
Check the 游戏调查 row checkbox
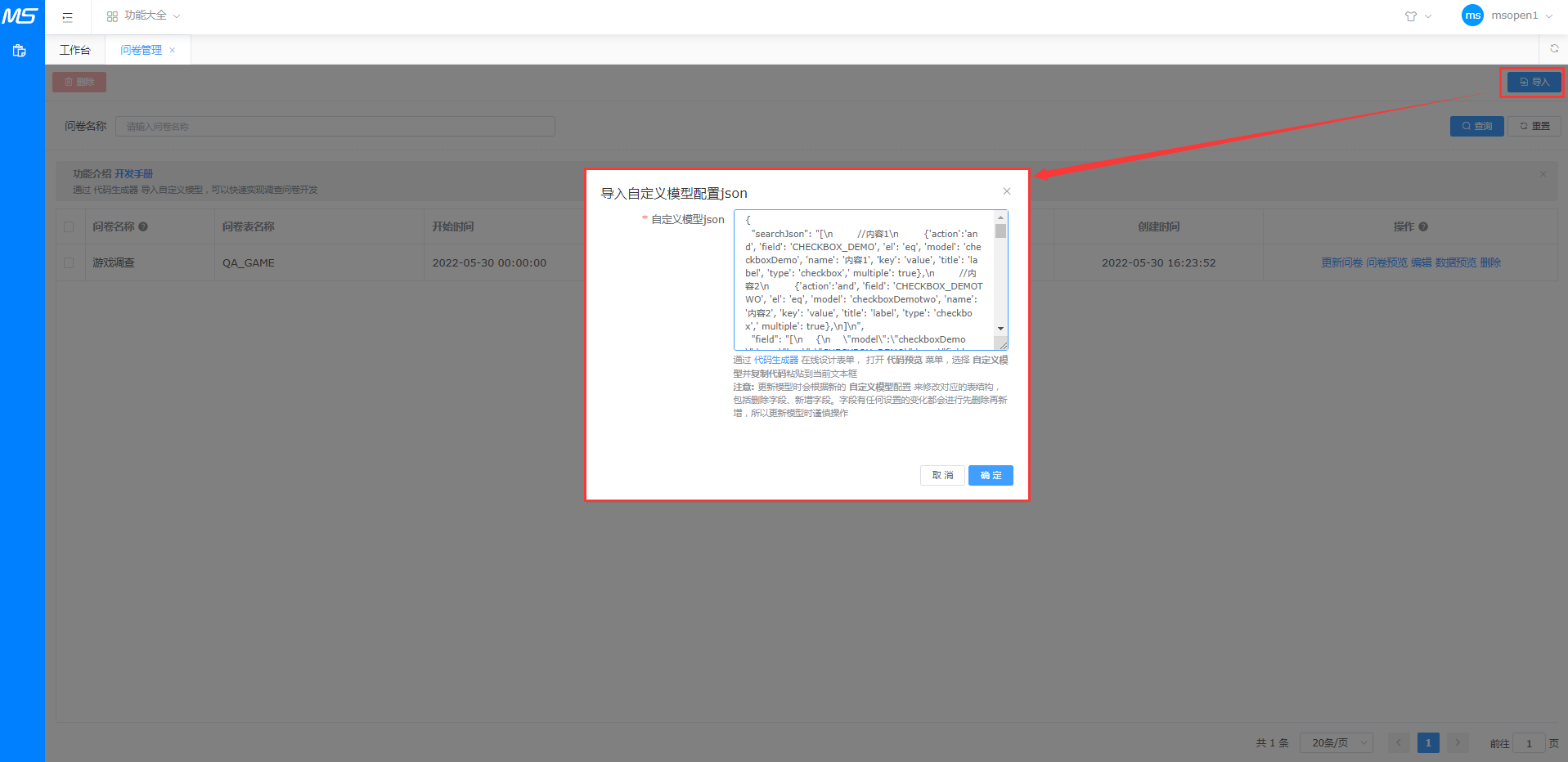[69, 263]
